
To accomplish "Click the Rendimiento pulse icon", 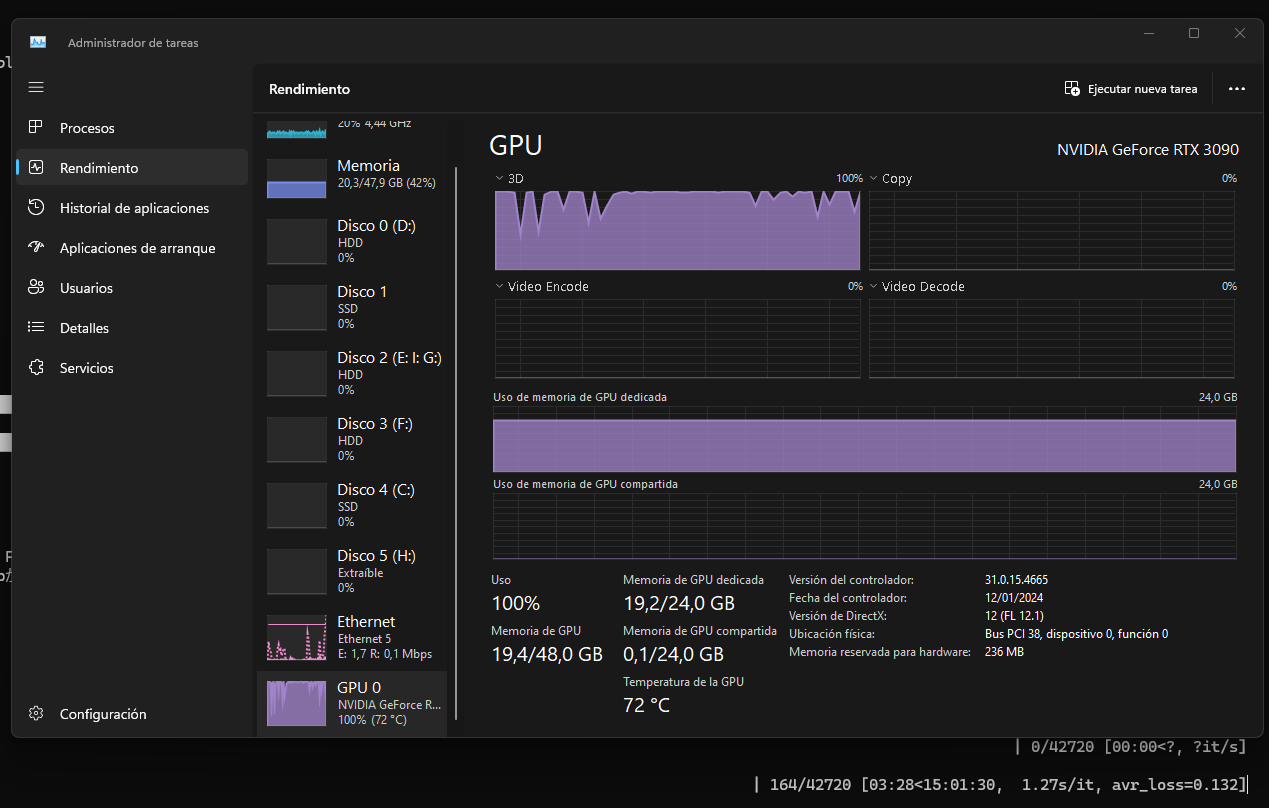I will point(36,168).
